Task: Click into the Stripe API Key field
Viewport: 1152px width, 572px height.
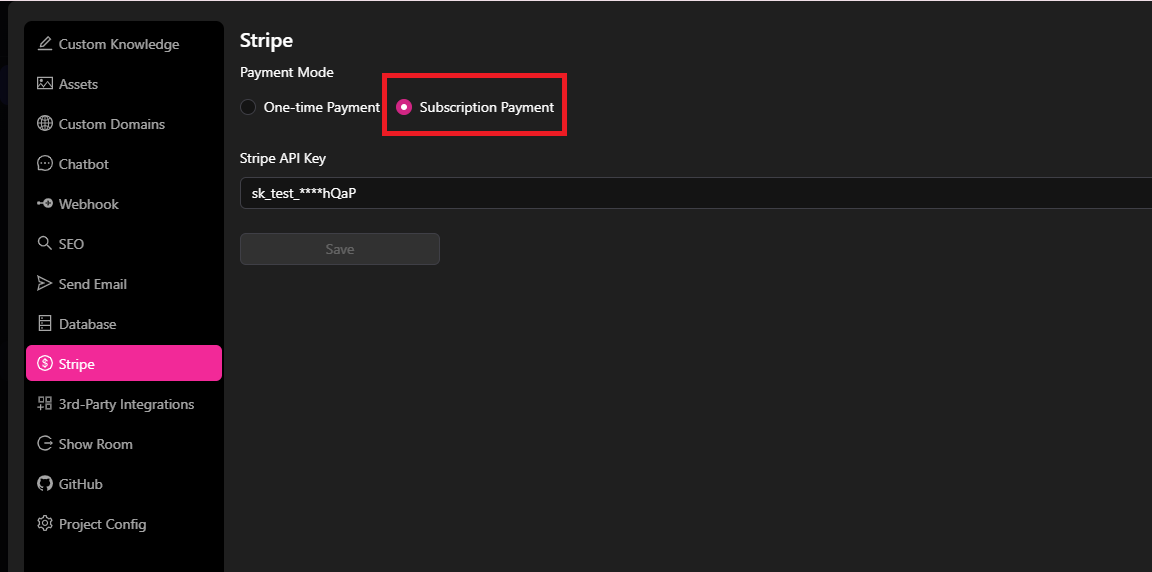Action: 690,193
